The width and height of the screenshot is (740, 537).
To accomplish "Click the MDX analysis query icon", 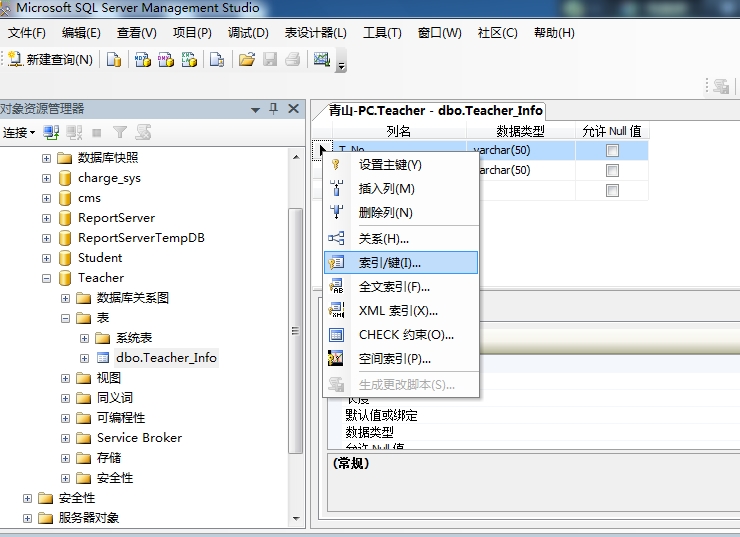I will (x=143, y=59).
